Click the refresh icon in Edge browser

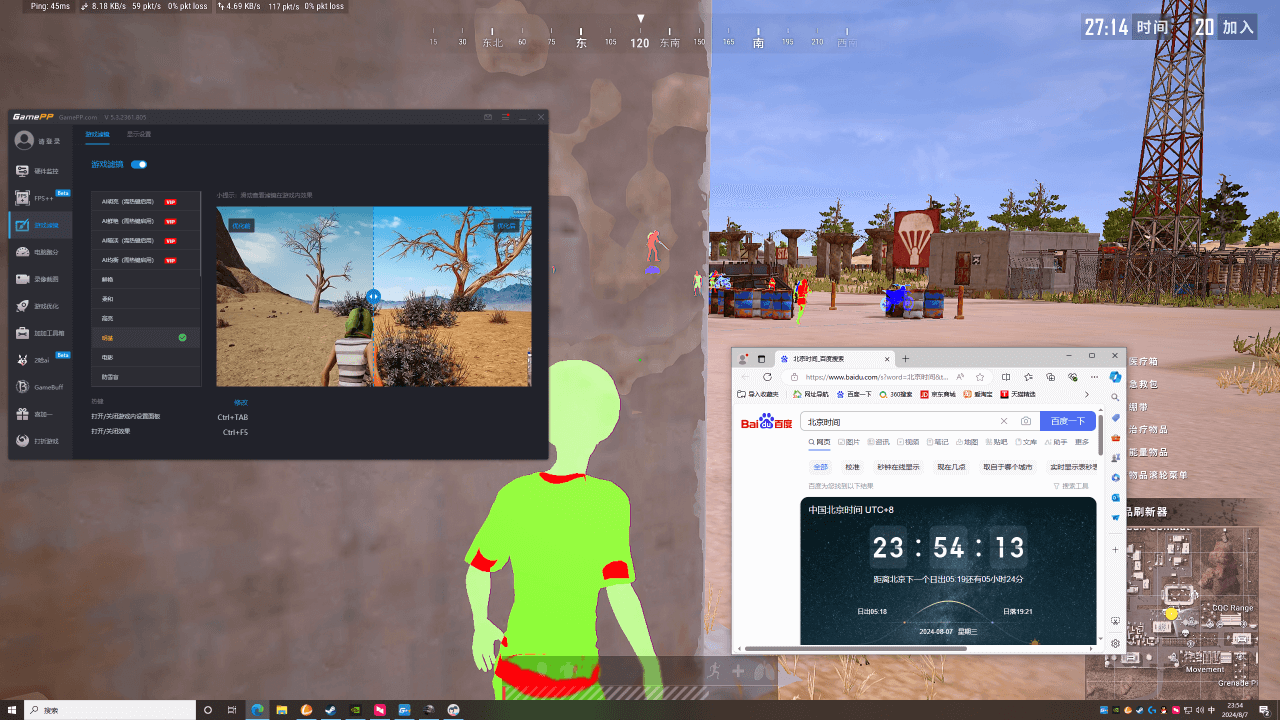point(767,377)
